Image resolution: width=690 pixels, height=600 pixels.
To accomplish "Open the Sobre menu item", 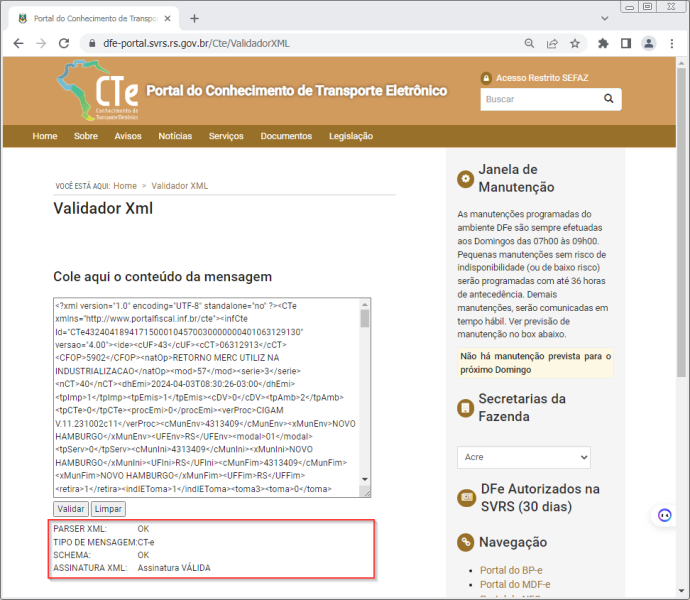I will (x=86, y=136).
